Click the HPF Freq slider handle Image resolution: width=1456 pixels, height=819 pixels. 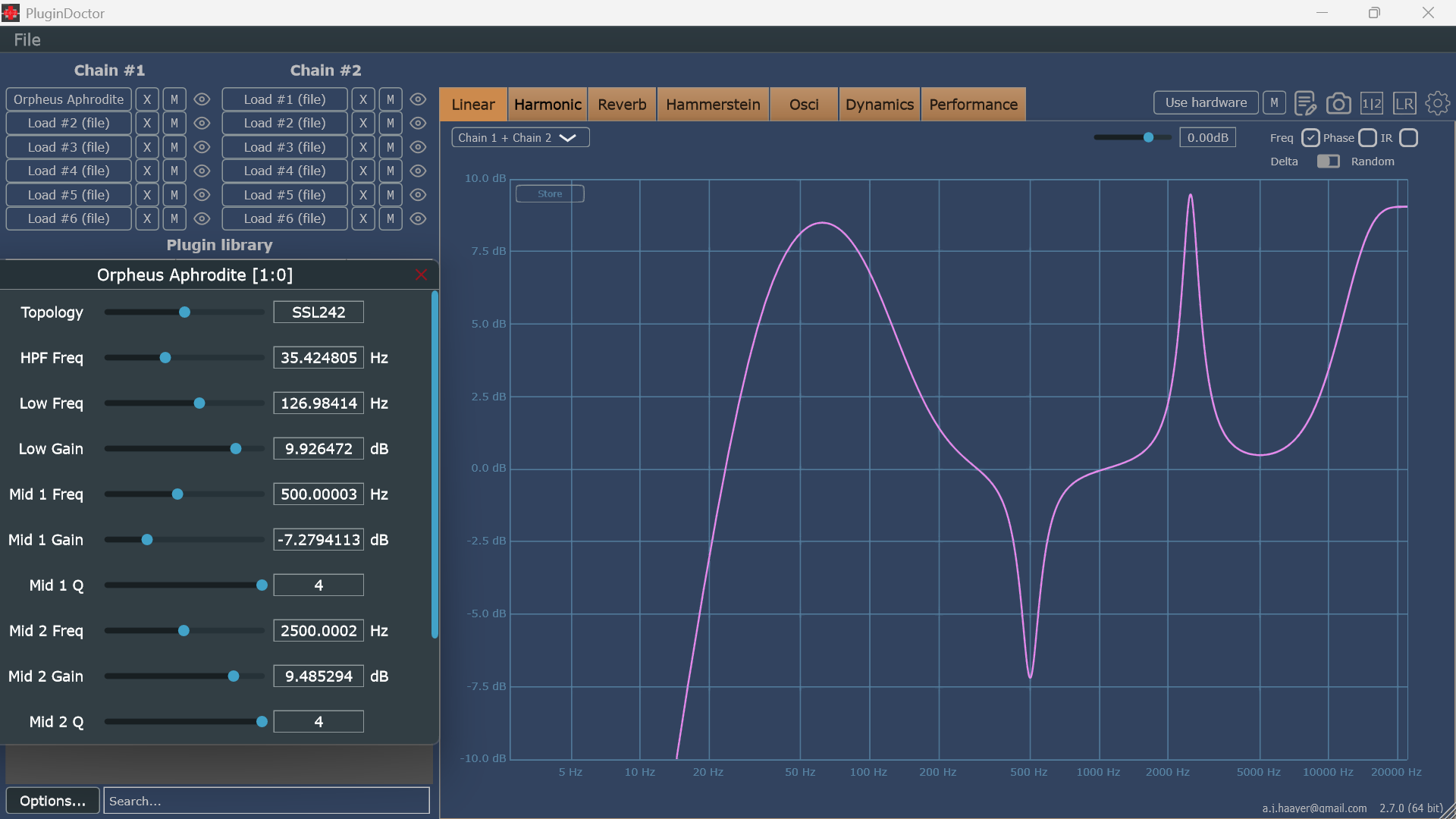tap(165, 358)
